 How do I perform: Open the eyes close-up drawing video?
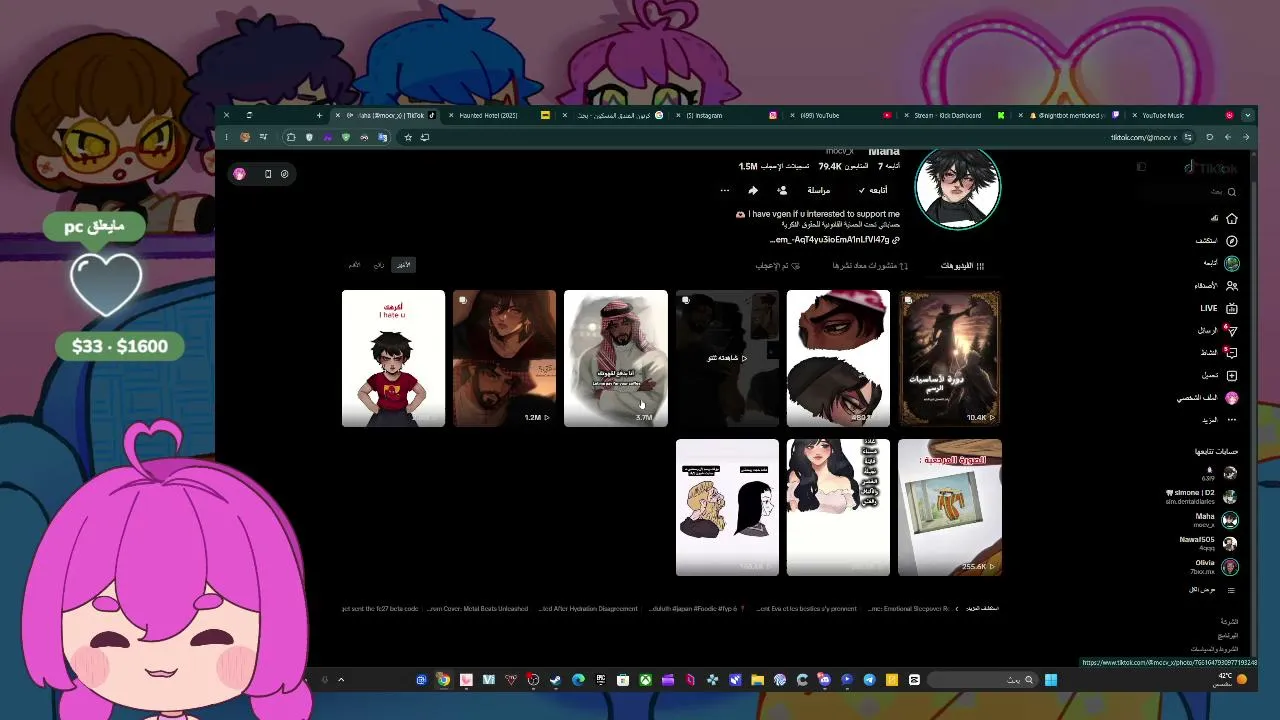click(838, 358)
